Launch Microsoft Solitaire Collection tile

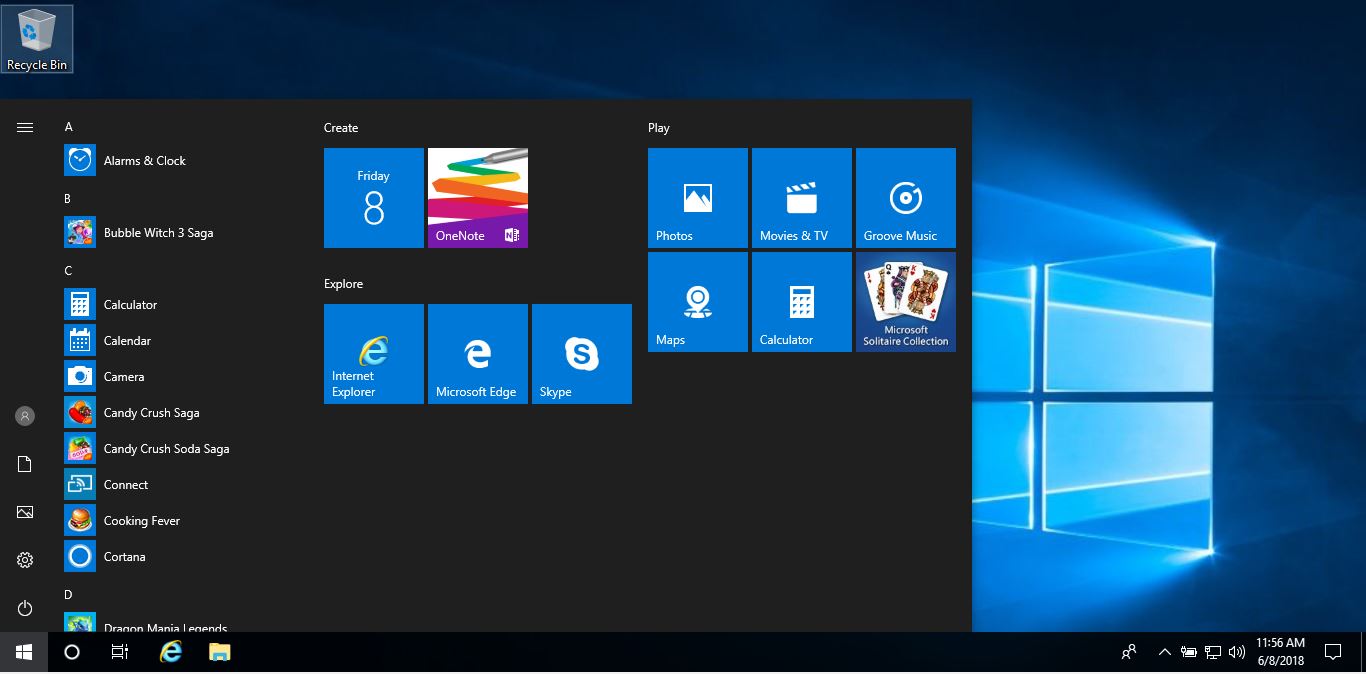point(906,302)
